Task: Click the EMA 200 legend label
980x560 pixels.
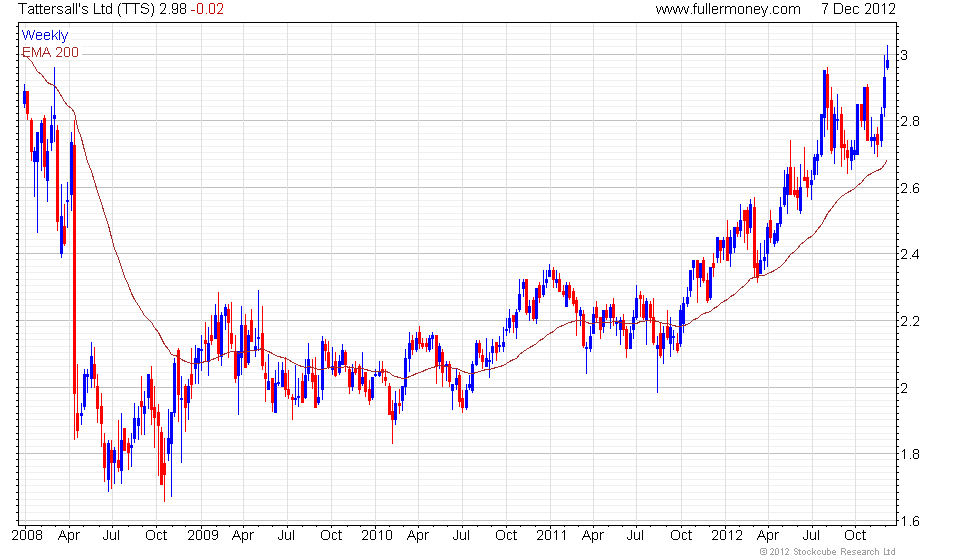Action: (x=51, y=52)
